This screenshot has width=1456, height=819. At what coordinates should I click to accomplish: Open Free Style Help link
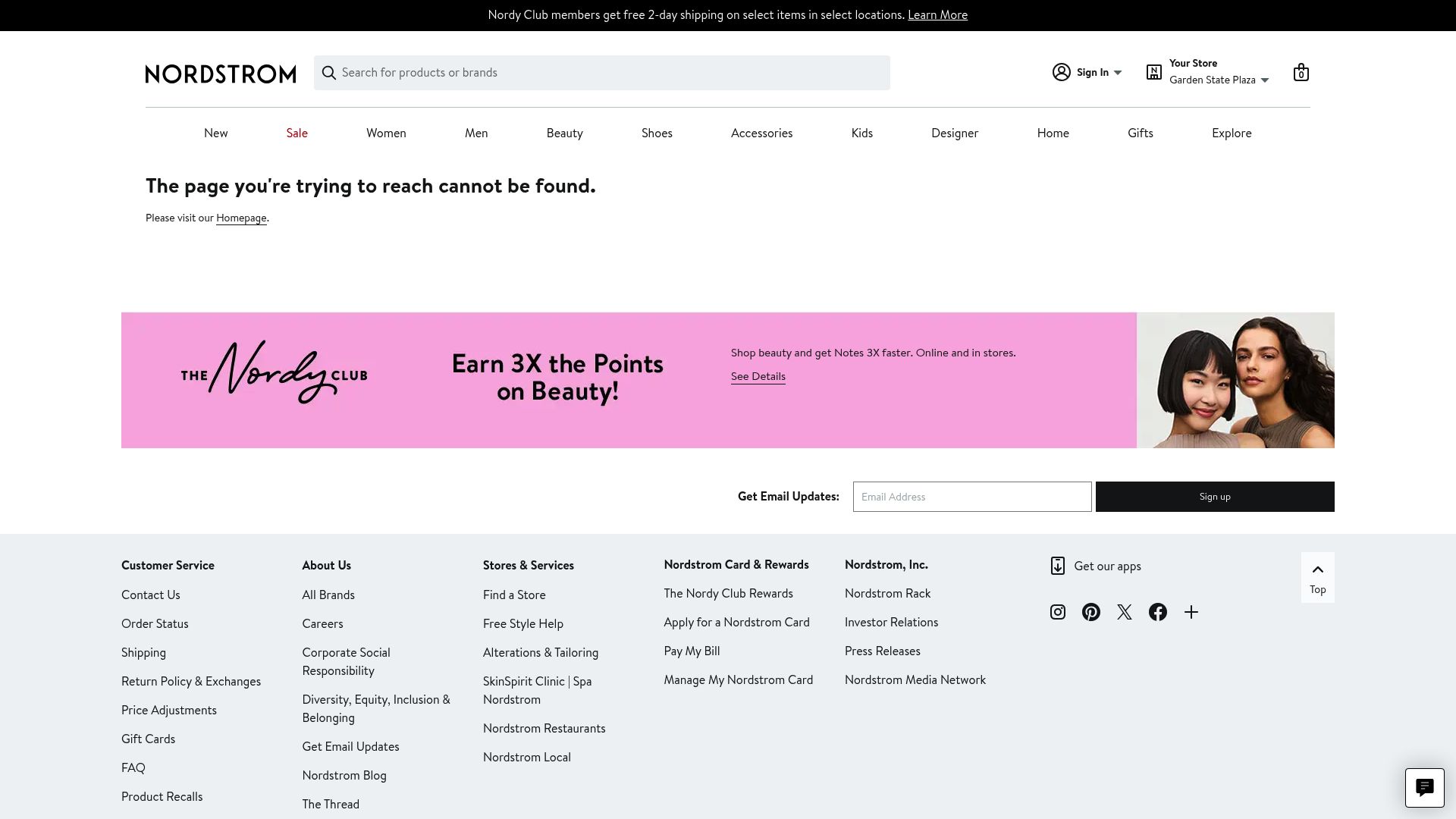coord(523,624)
